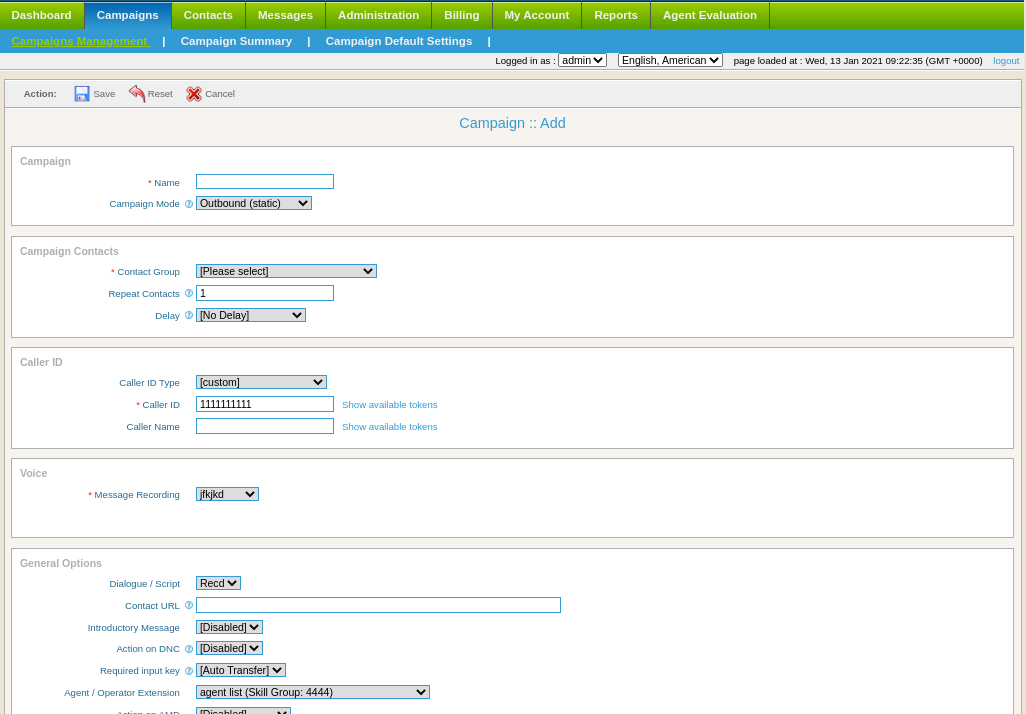
Task: Focus the Caller ID number field
Action: 265,404
